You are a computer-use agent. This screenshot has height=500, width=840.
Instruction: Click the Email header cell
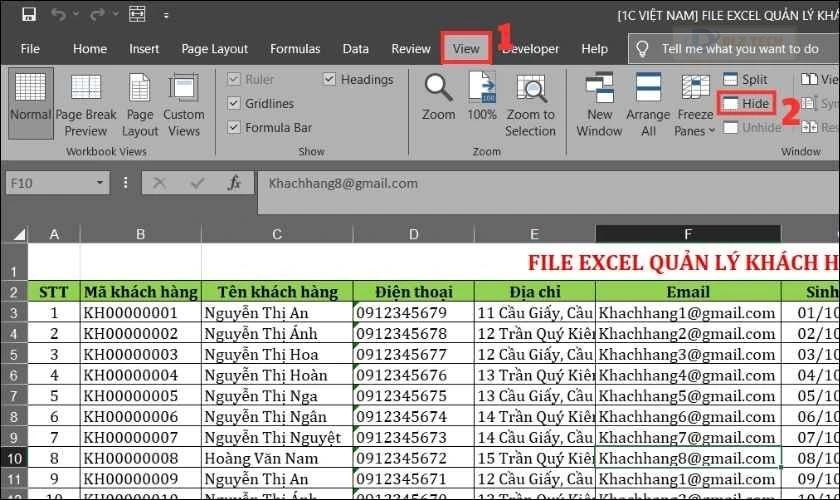(688, 292)
